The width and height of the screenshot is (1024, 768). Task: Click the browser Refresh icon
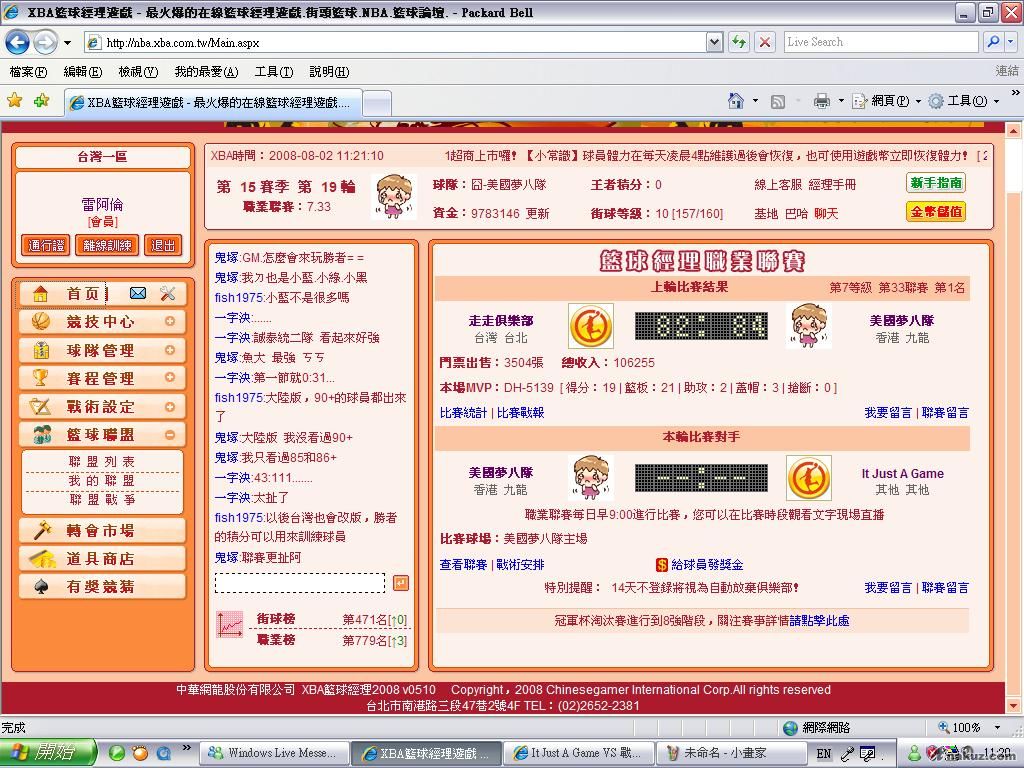tap(739, 42)
